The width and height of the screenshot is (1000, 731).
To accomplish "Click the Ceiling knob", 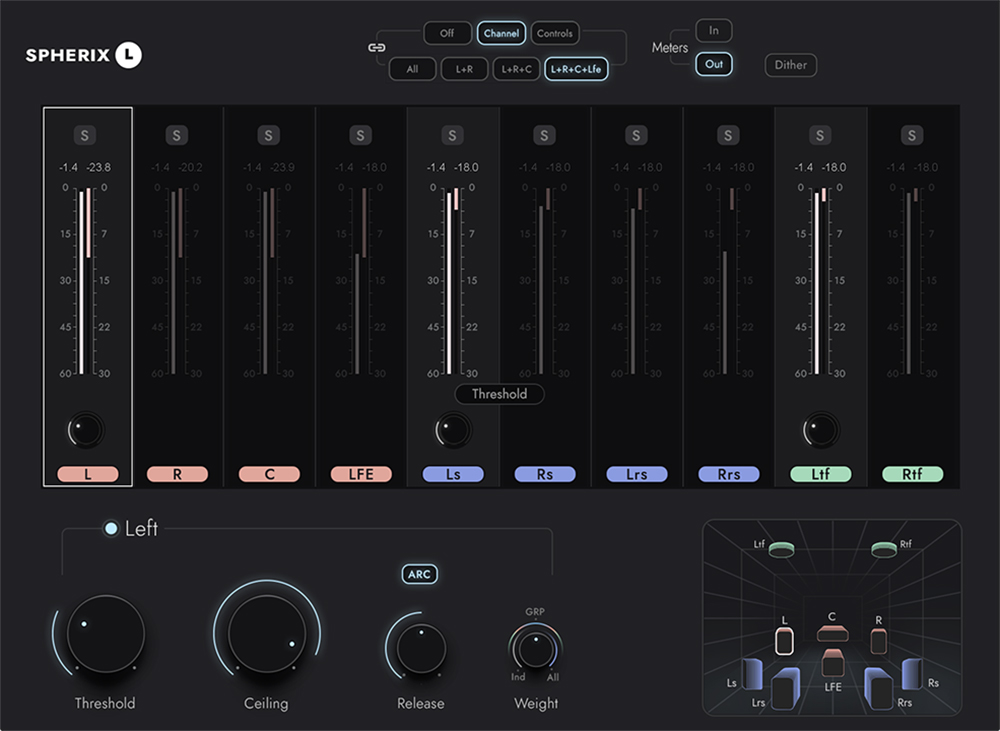I will 267,634.
